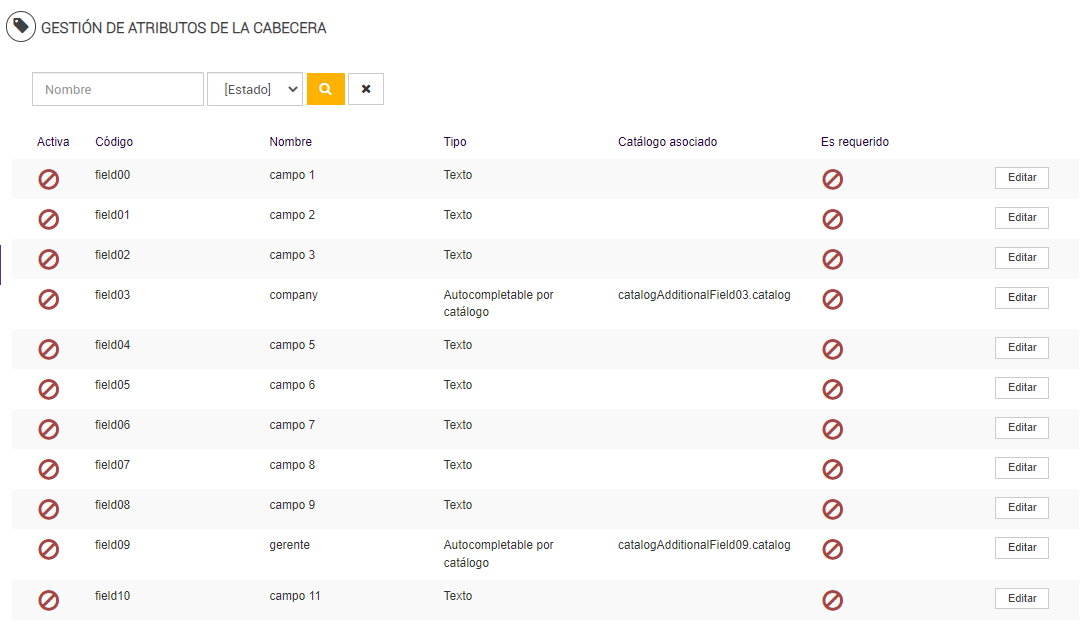Toggle Es requerido for campo 3

click(x=832, y=260)
